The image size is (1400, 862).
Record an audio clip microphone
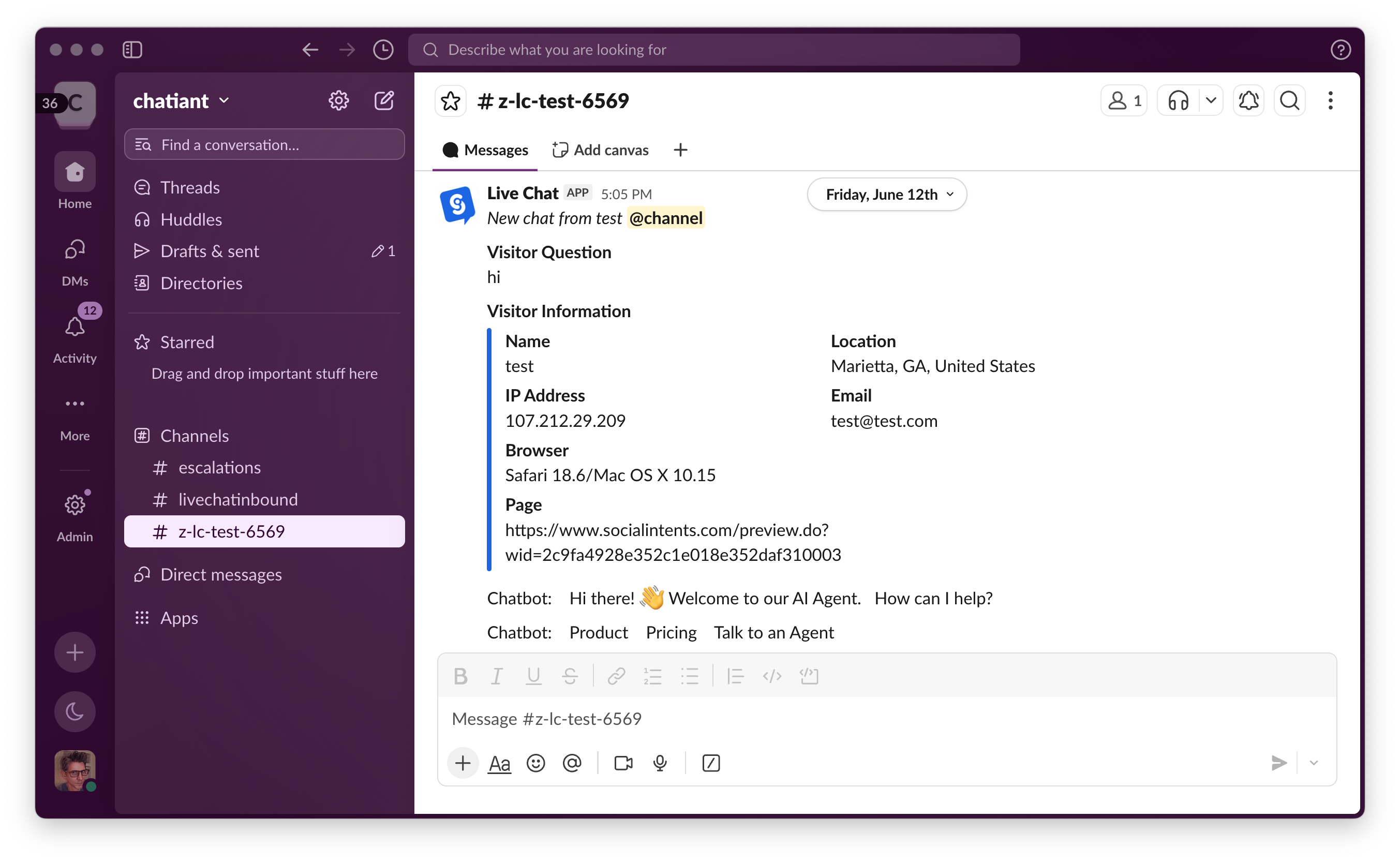660,763
